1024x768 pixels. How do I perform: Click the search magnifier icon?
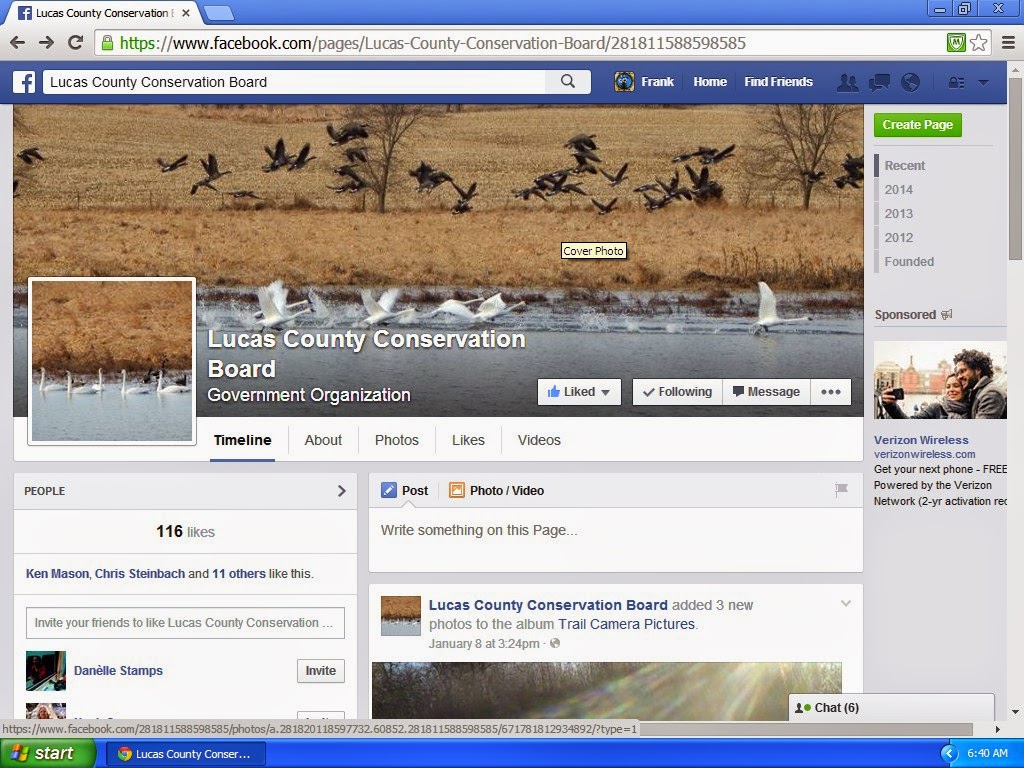[x=568, y=82]
